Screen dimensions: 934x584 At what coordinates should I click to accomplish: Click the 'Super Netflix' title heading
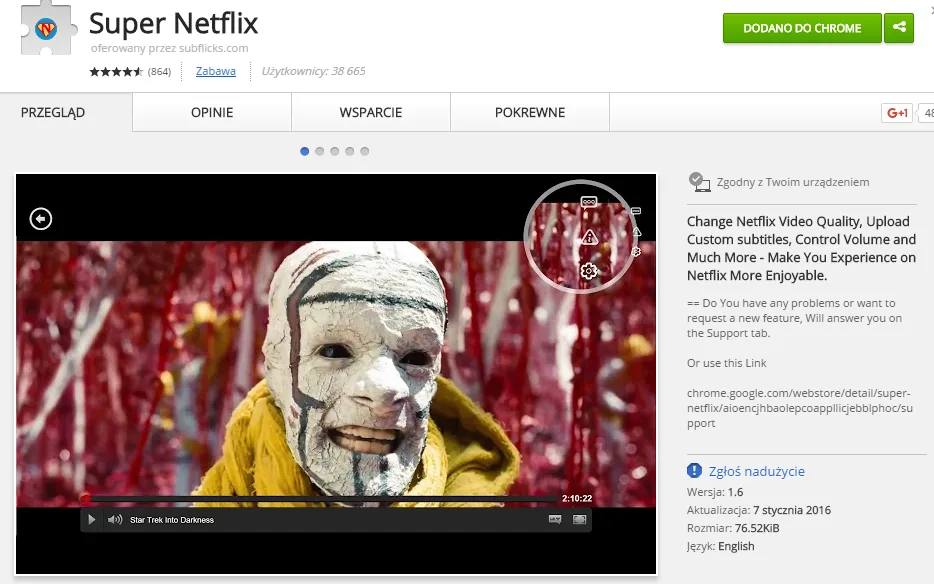[x=173, y=23]
